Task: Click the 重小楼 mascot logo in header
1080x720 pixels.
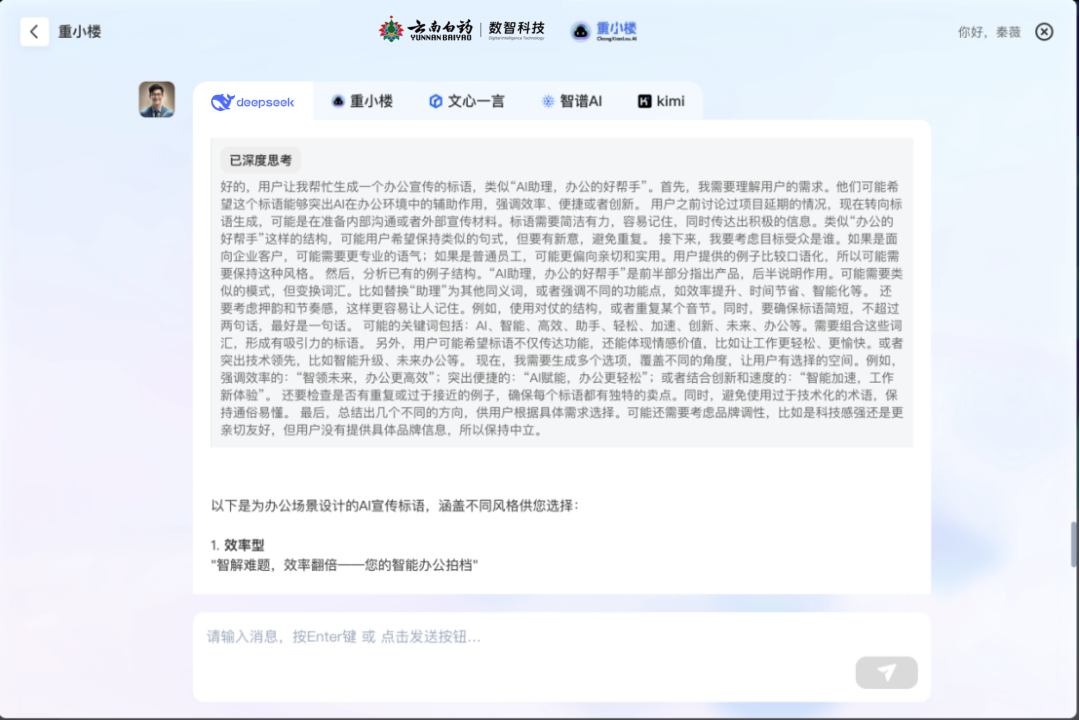Action: pos(603,31)
